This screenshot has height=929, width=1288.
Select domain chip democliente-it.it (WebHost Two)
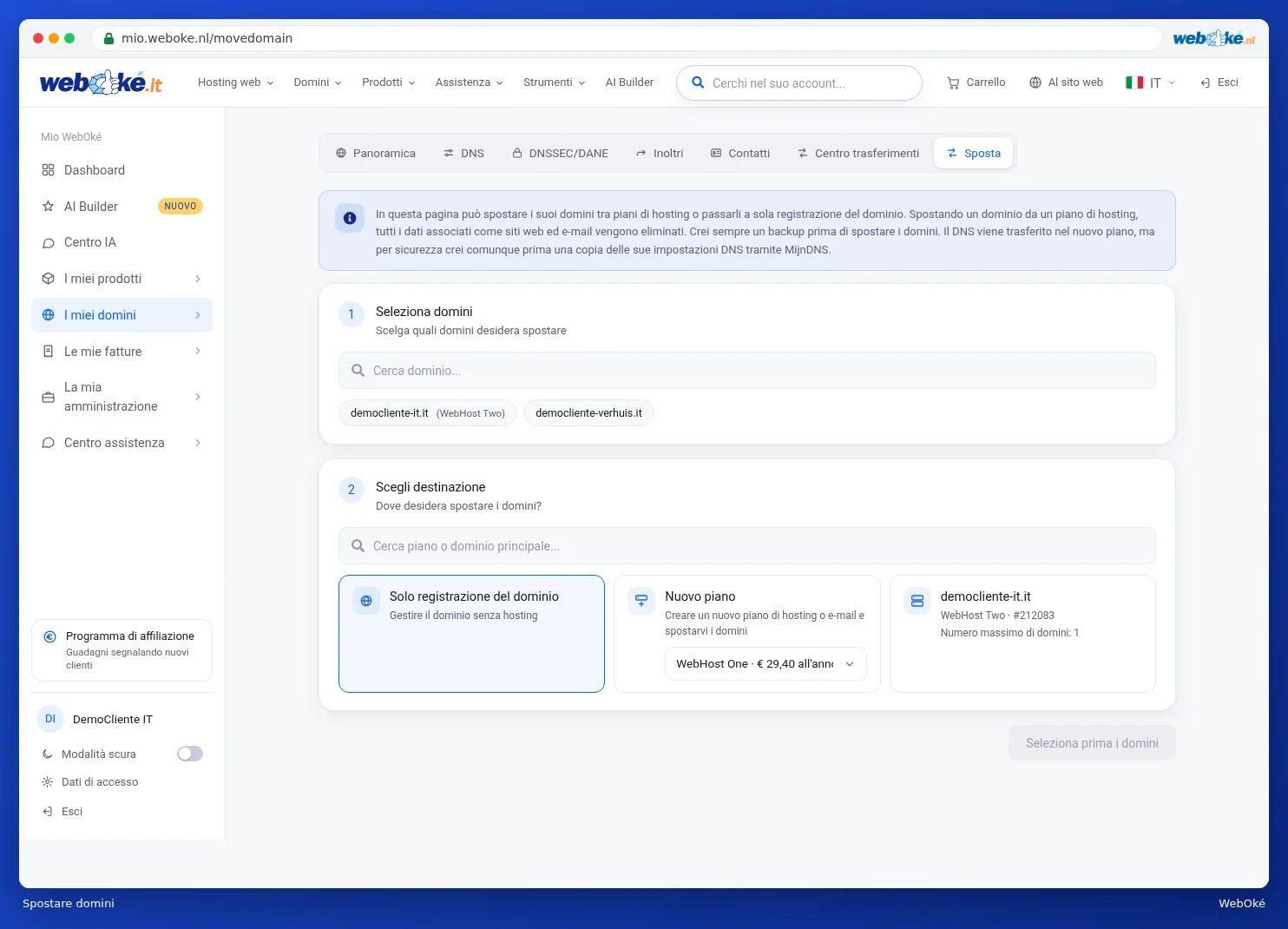click(428, 413)
